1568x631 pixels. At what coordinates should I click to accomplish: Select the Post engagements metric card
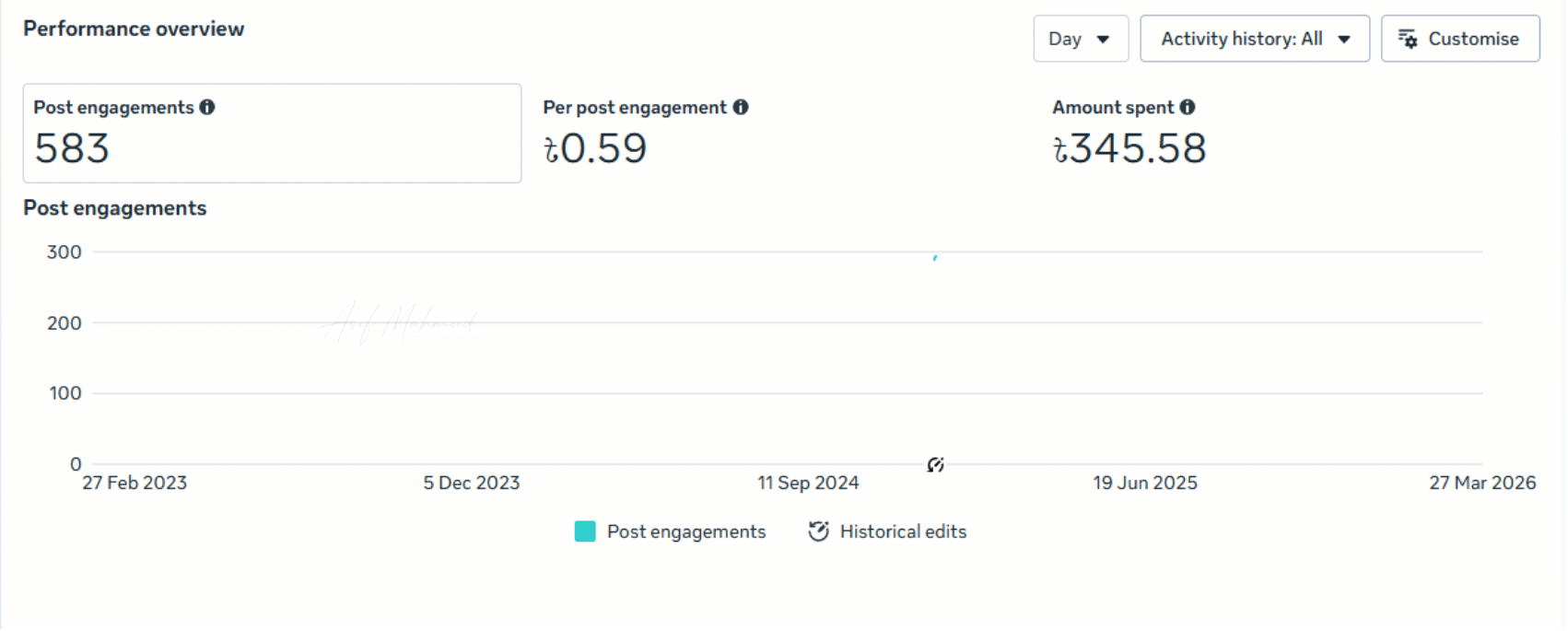tap(272, 134)
